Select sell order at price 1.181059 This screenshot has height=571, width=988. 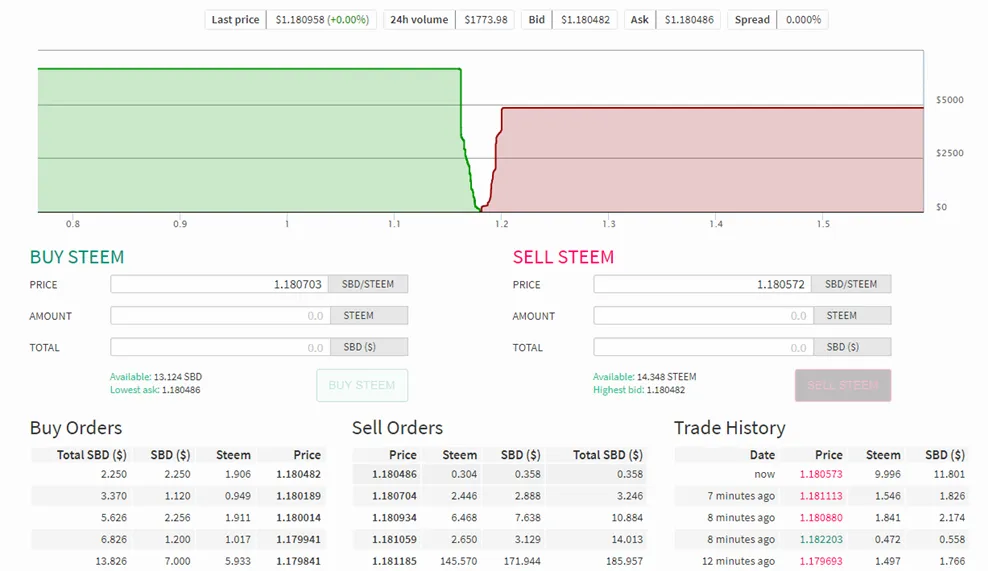tap(500, 539)
